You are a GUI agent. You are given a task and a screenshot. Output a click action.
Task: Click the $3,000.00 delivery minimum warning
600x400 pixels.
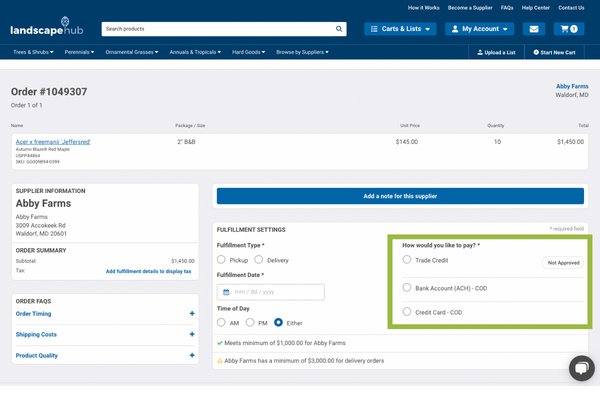tap(300, 361)
